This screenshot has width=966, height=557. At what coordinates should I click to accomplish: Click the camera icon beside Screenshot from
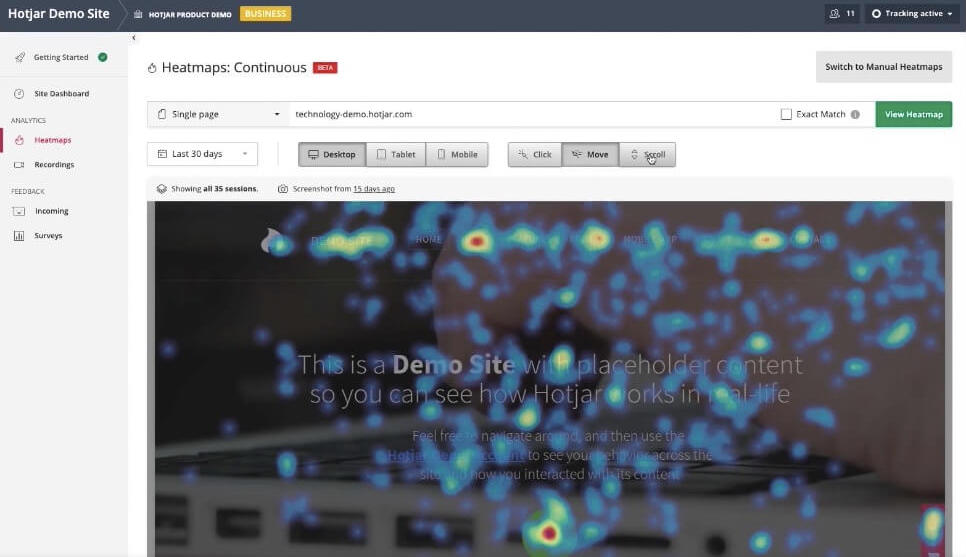283,189
